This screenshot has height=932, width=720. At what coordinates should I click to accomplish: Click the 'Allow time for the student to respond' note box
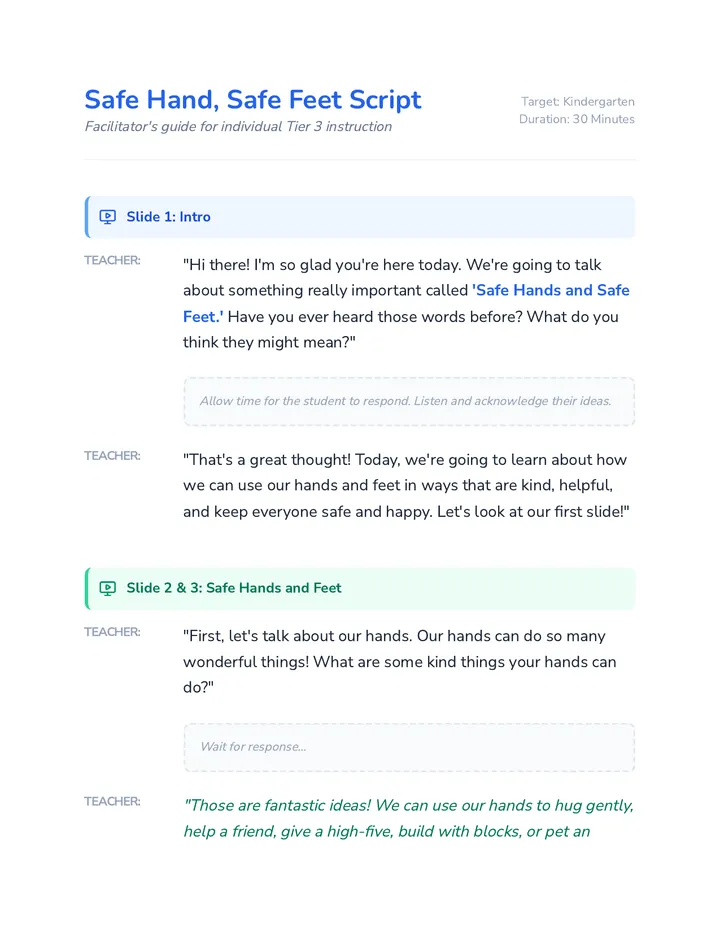pos(409,401)
